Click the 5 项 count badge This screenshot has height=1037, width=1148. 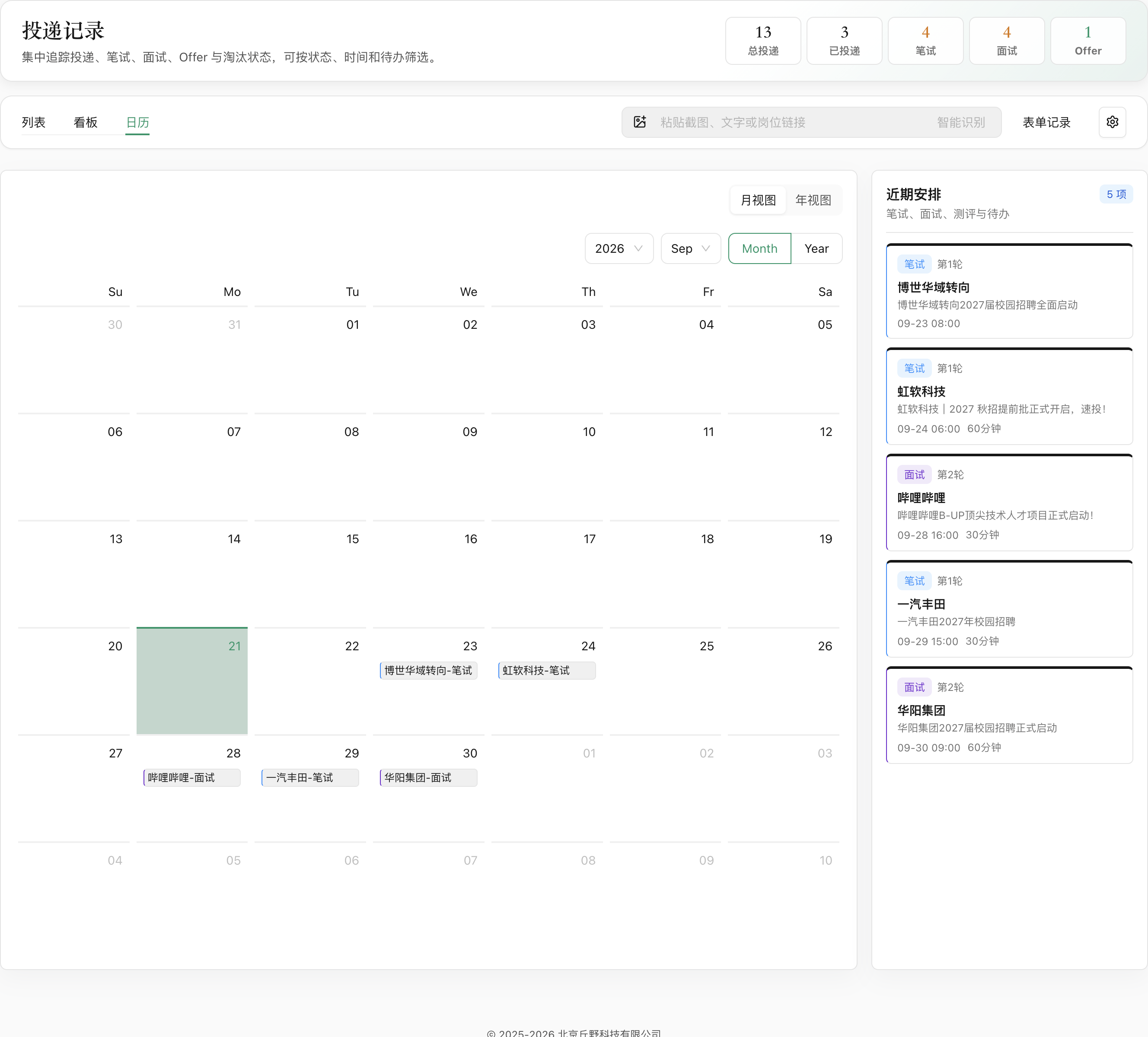click(1116, 194)
